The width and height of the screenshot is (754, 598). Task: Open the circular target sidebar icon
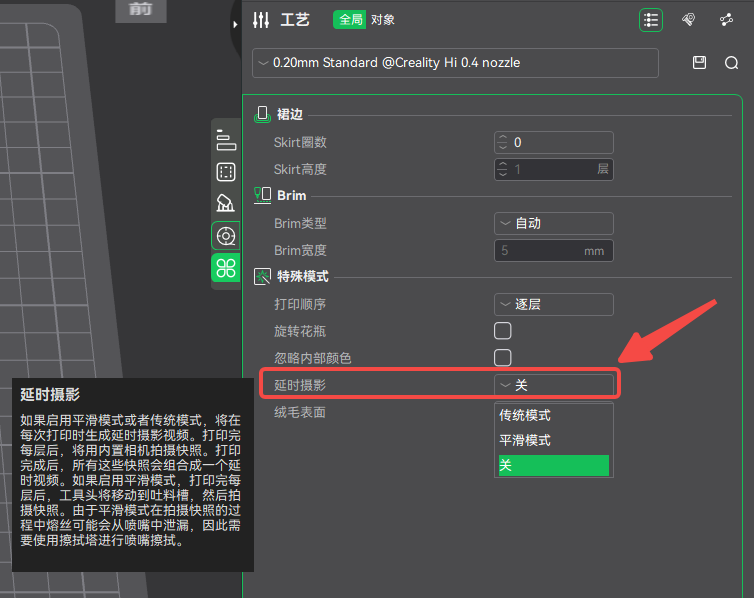point(226,236)
